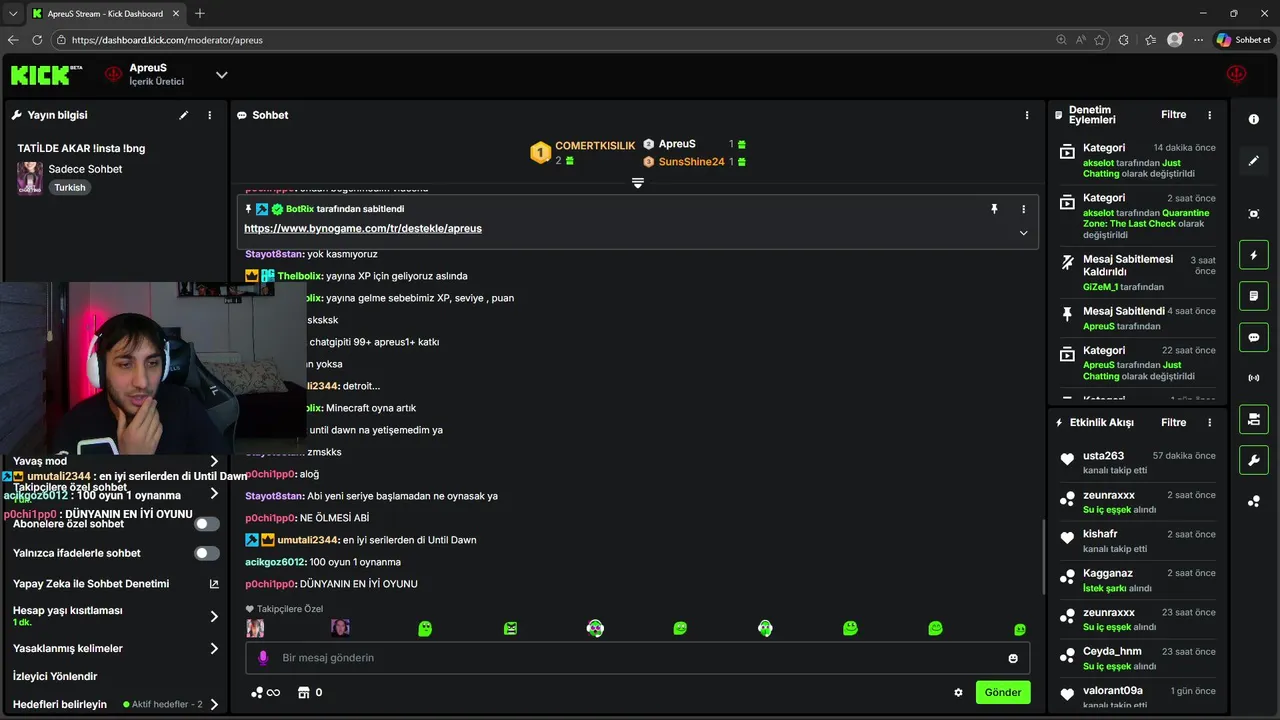Screen dimensions: 1280x720
Task: Unpin the BotRix pinned message
Action: pyautogui.click(x=994, y=209)
